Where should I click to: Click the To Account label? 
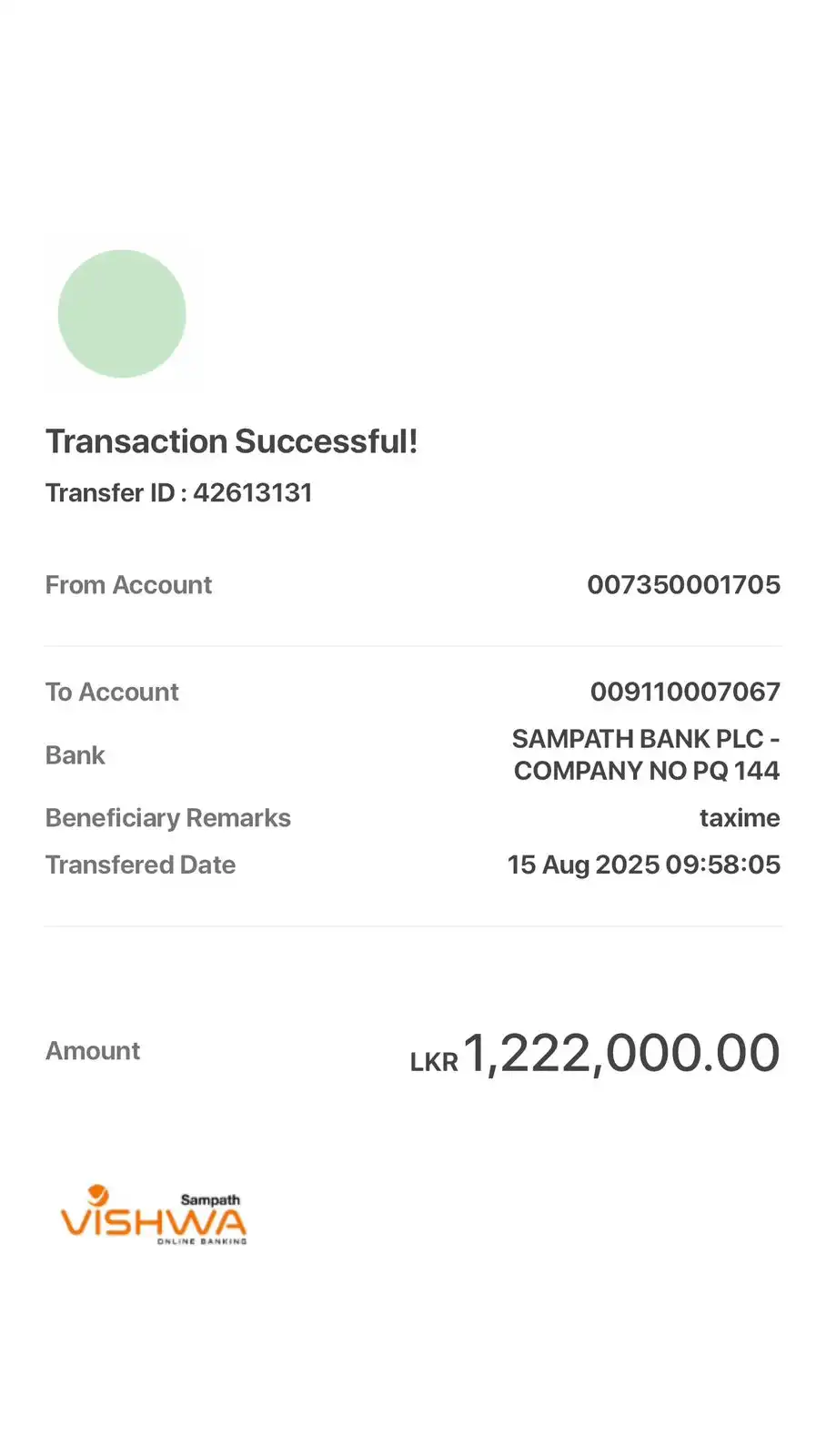112,692
